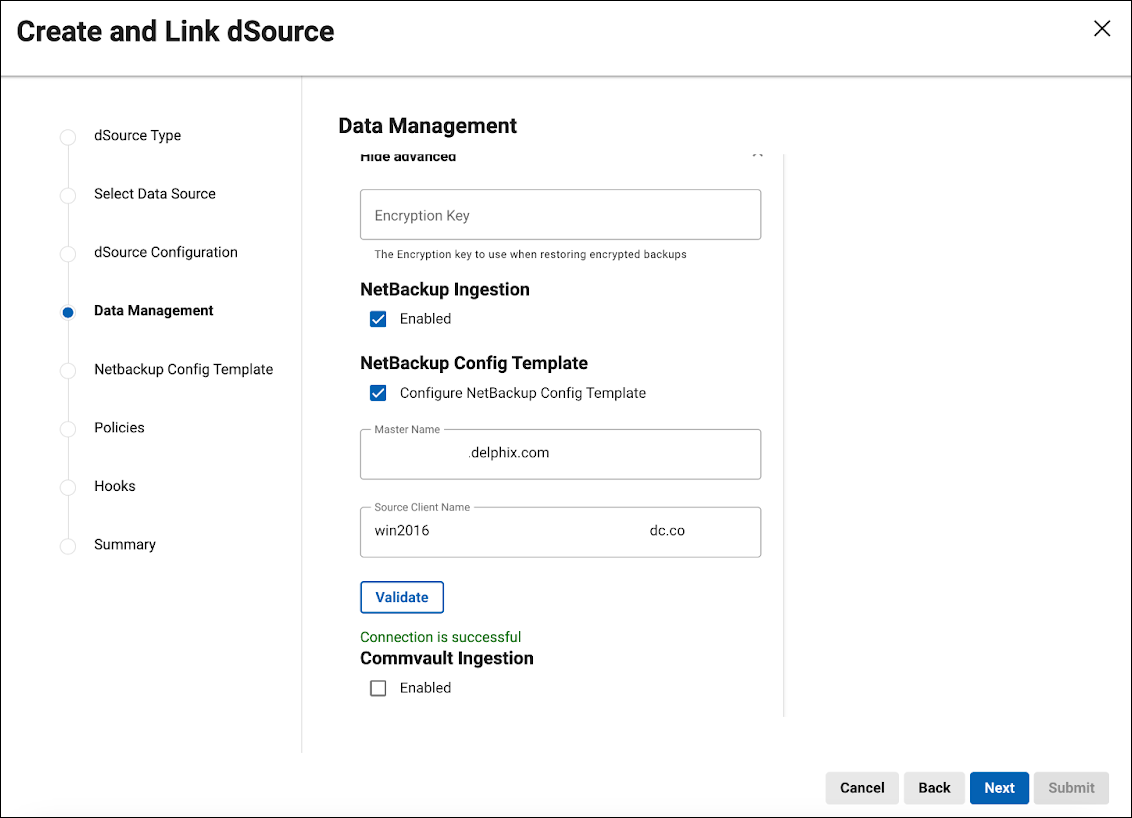Select the dSource Type step indicator circle
The height and width of the screenshot is (818, 1132).
tap(67, 136)
